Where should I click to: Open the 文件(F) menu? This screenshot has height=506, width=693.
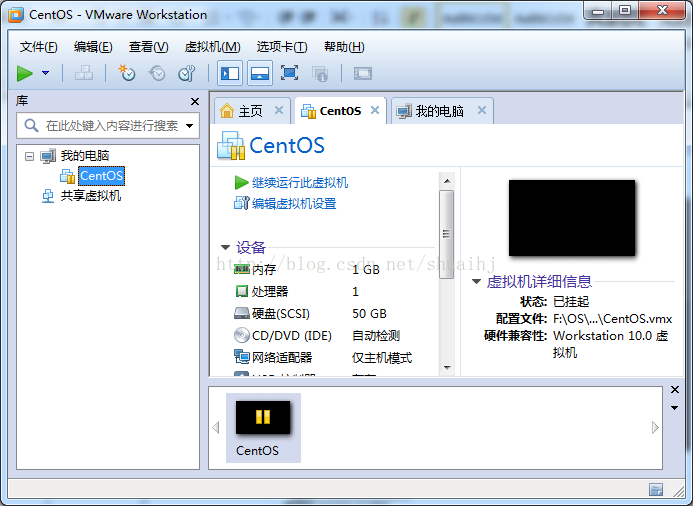[38, 46]
